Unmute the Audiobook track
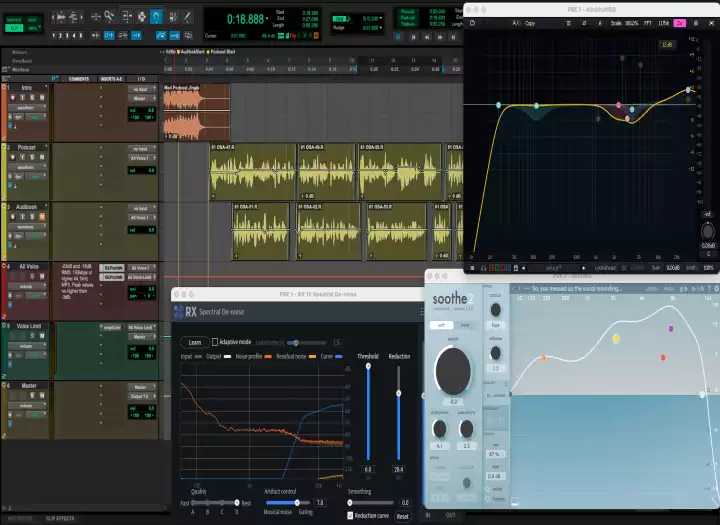The width and height of the screenshot is (720, 525). click(x=42, y=217)
